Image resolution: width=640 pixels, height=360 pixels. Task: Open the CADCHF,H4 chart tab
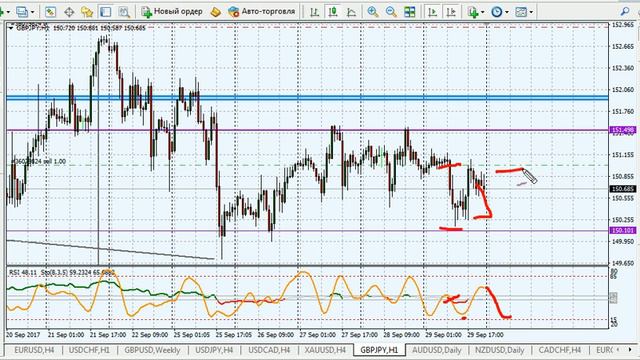[560, 350]
